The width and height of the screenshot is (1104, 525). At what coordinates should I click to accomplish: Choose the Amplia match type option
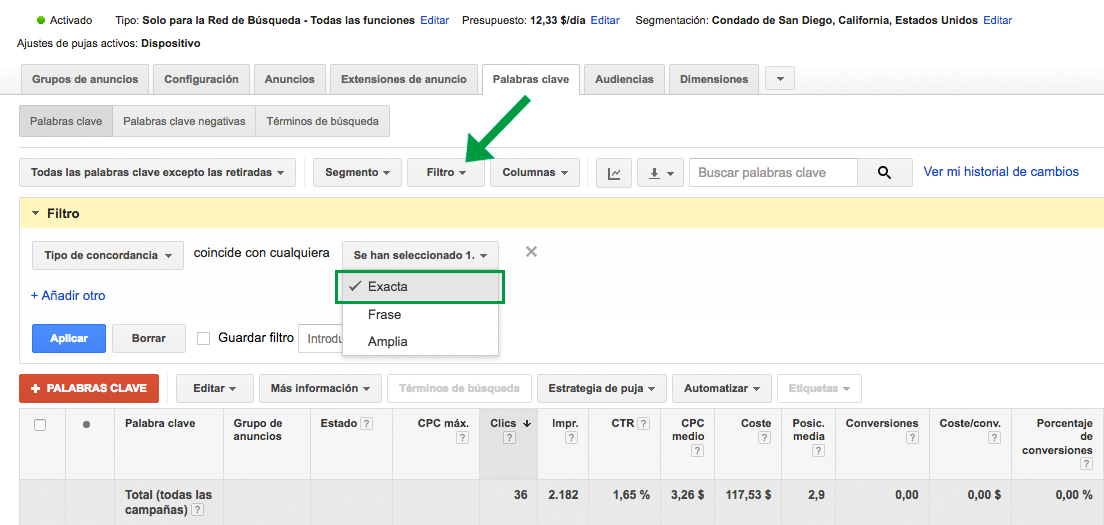tap(420, 341)
